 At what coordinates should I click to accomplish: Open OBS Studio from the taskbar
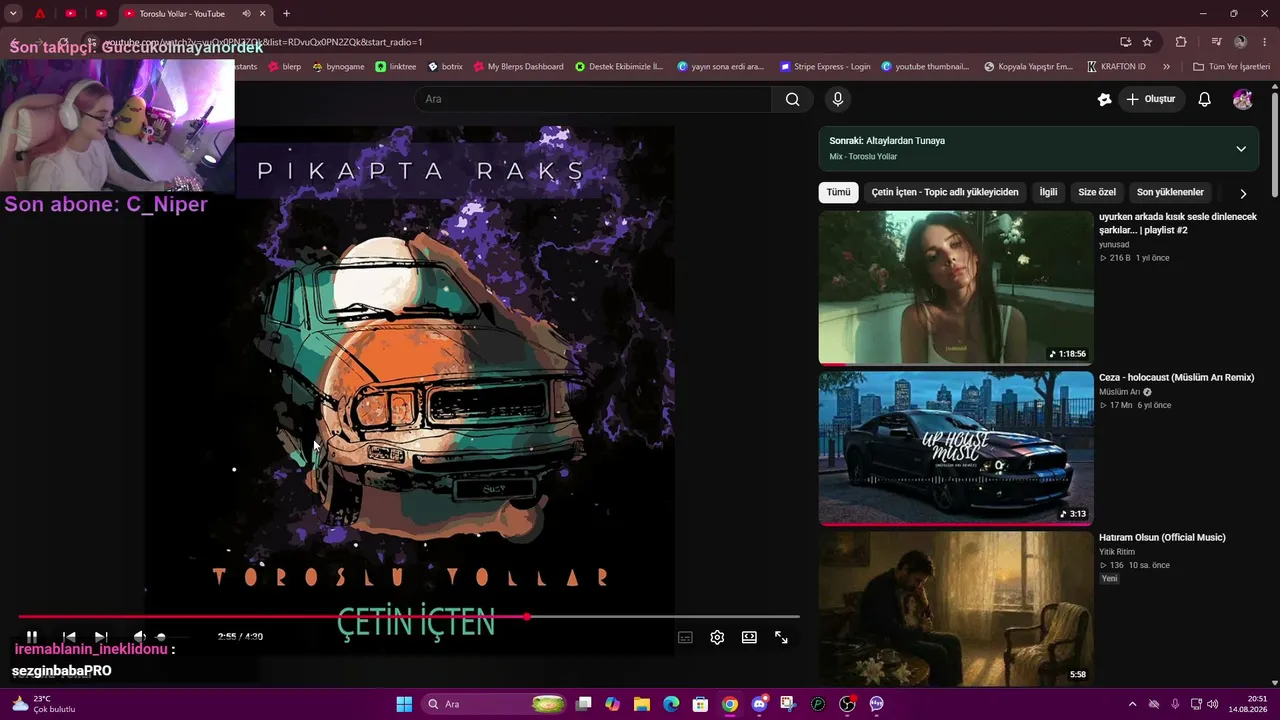pyautogui.click(x=847, y=704)
